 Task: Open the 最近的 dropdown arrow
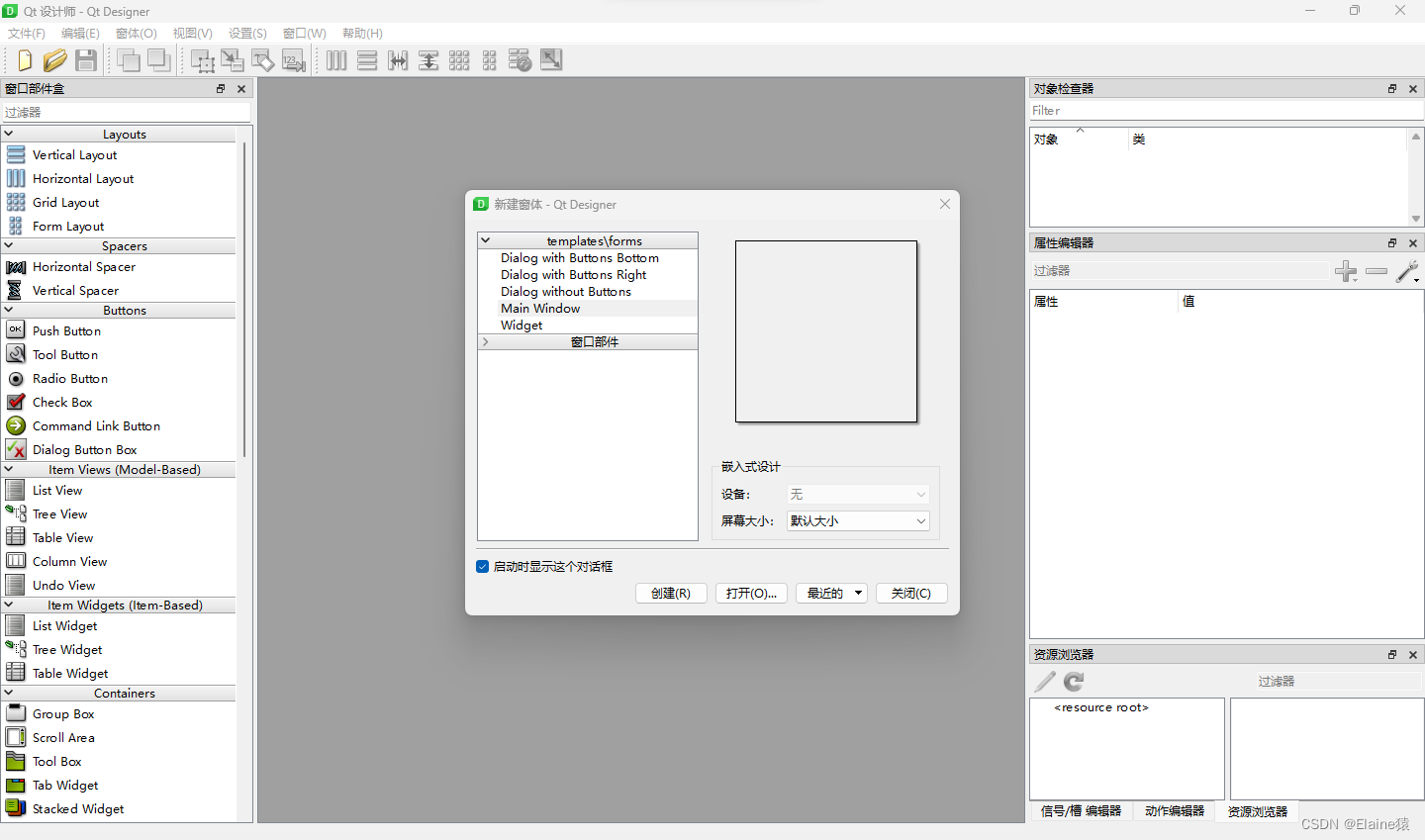858,594
